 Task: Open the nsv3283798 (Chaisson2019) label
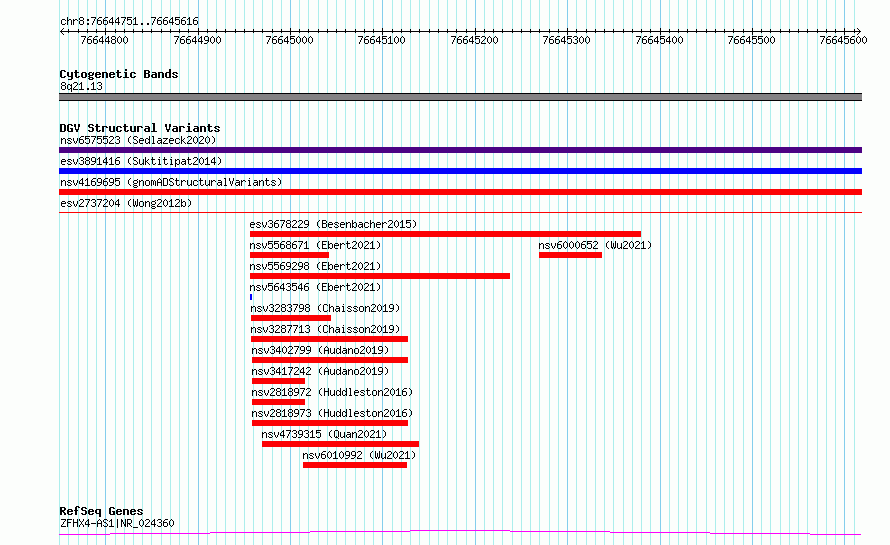pyautogui.click(x=325, y=308)
